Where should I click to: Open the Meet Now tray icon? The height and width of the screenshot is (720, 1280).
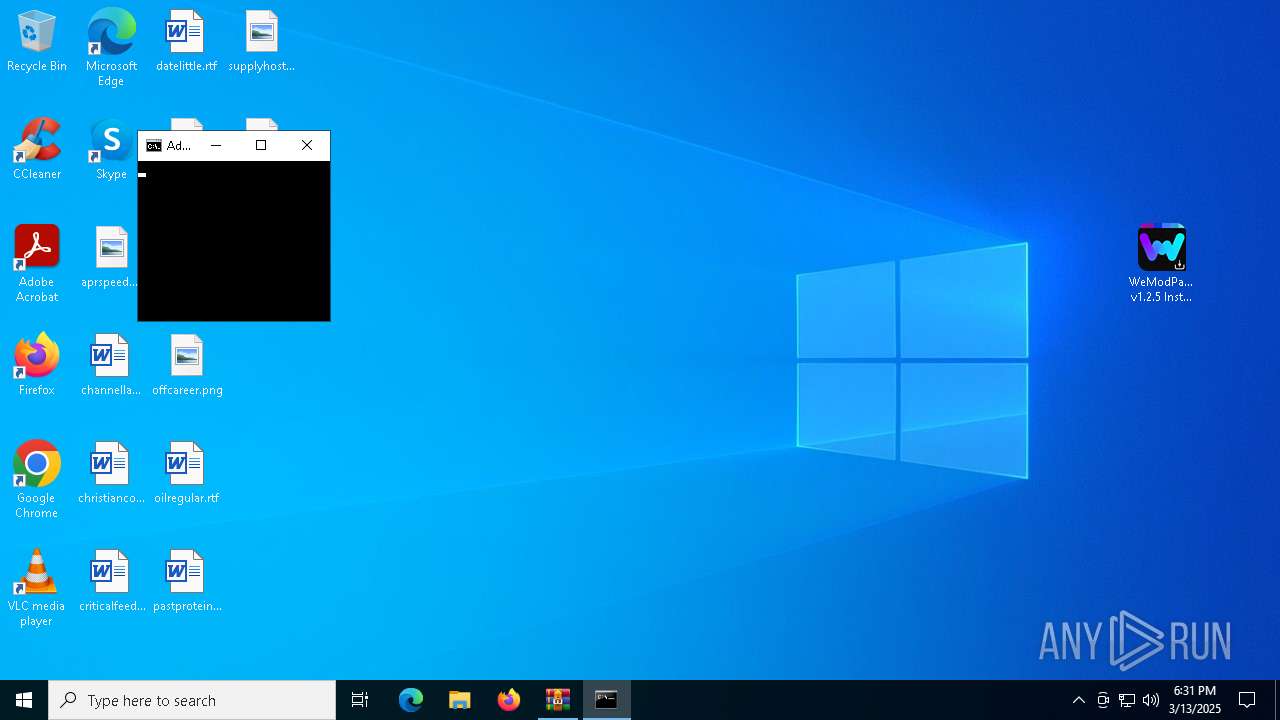pos(1103,700)
